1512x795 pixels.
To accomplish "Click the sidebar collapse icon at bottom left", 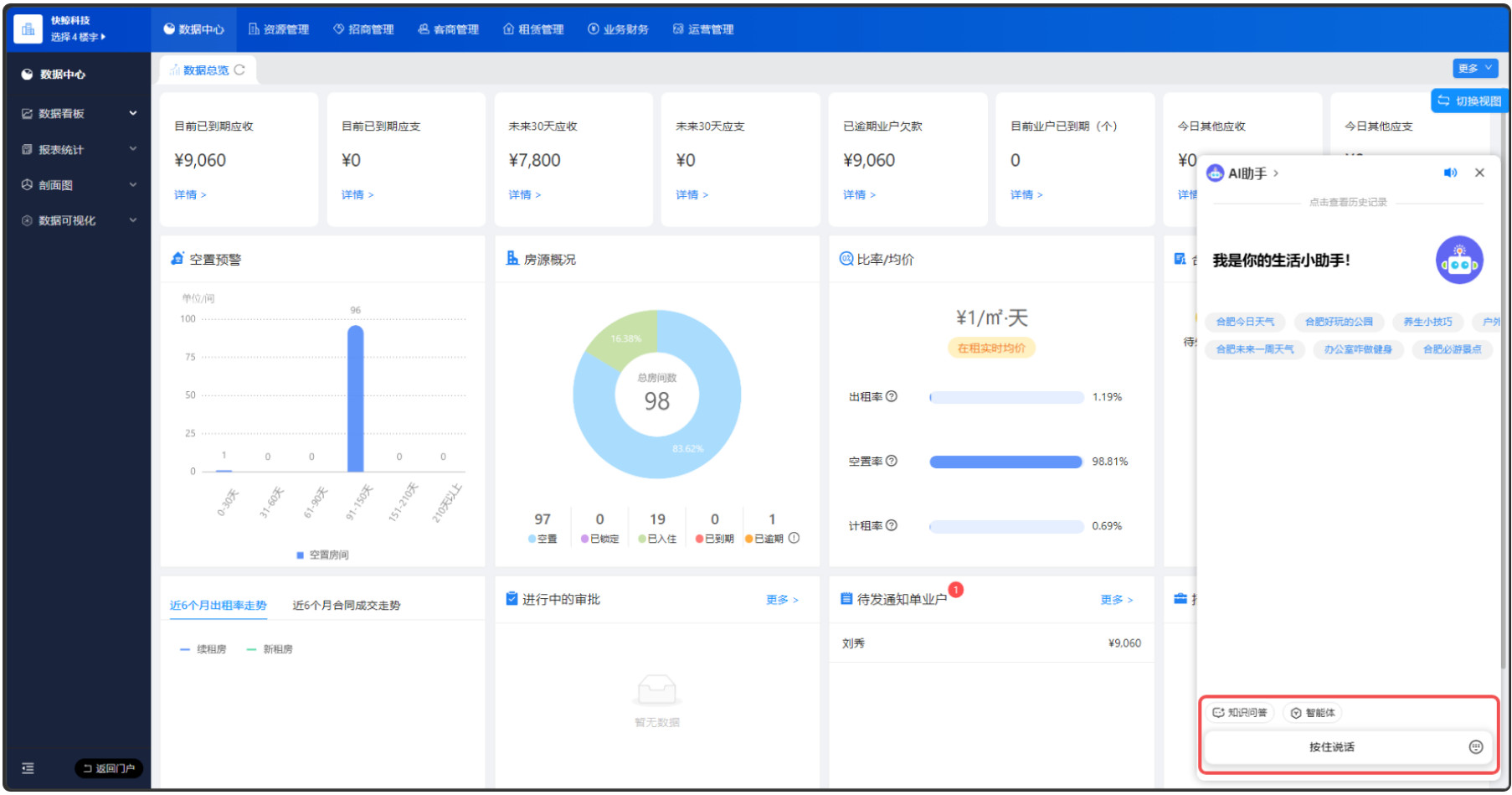I will [28, 767].
